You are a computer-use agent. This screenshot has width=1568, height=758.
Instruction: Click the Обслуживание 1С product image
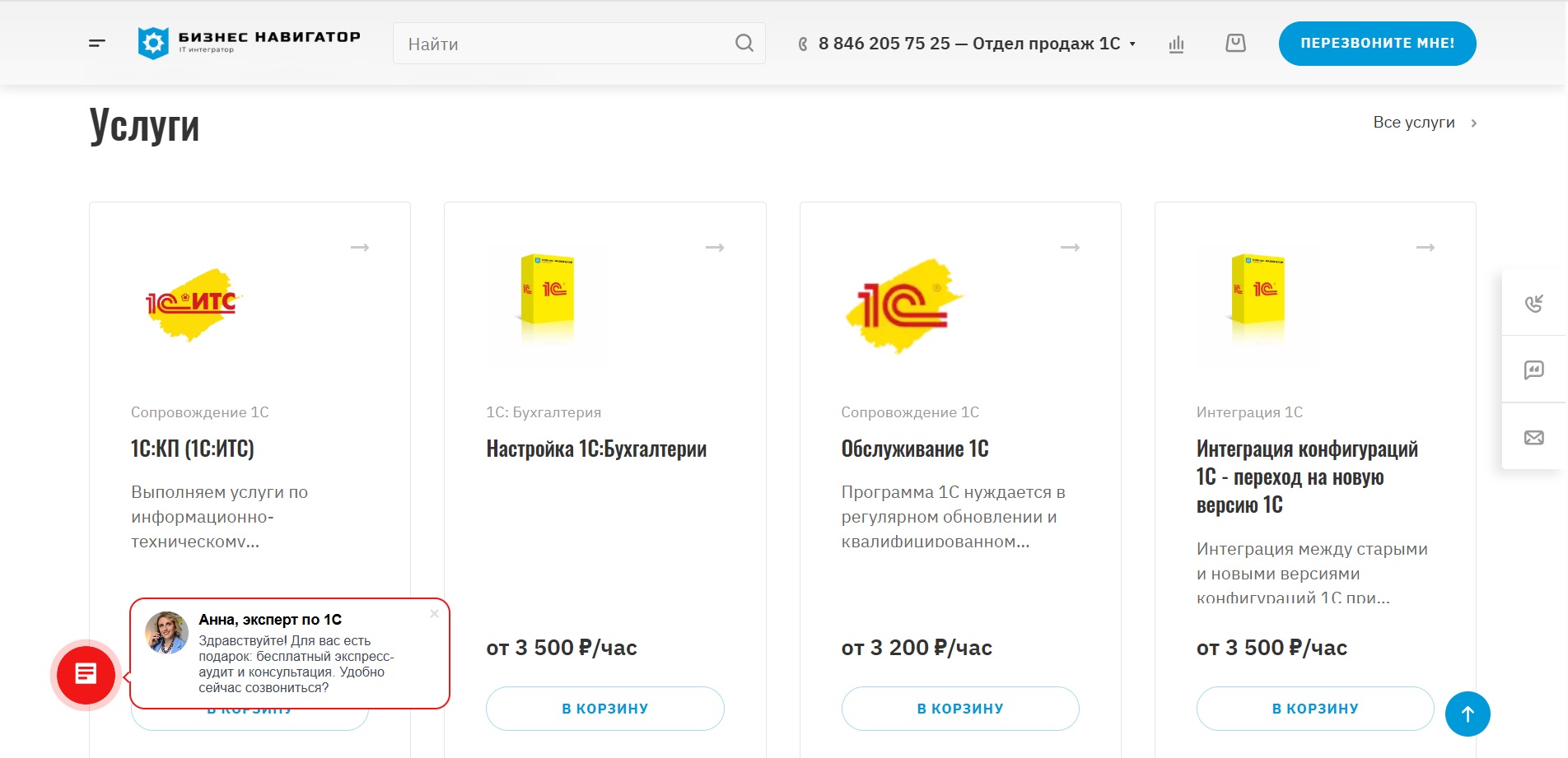tap(904, 305)
